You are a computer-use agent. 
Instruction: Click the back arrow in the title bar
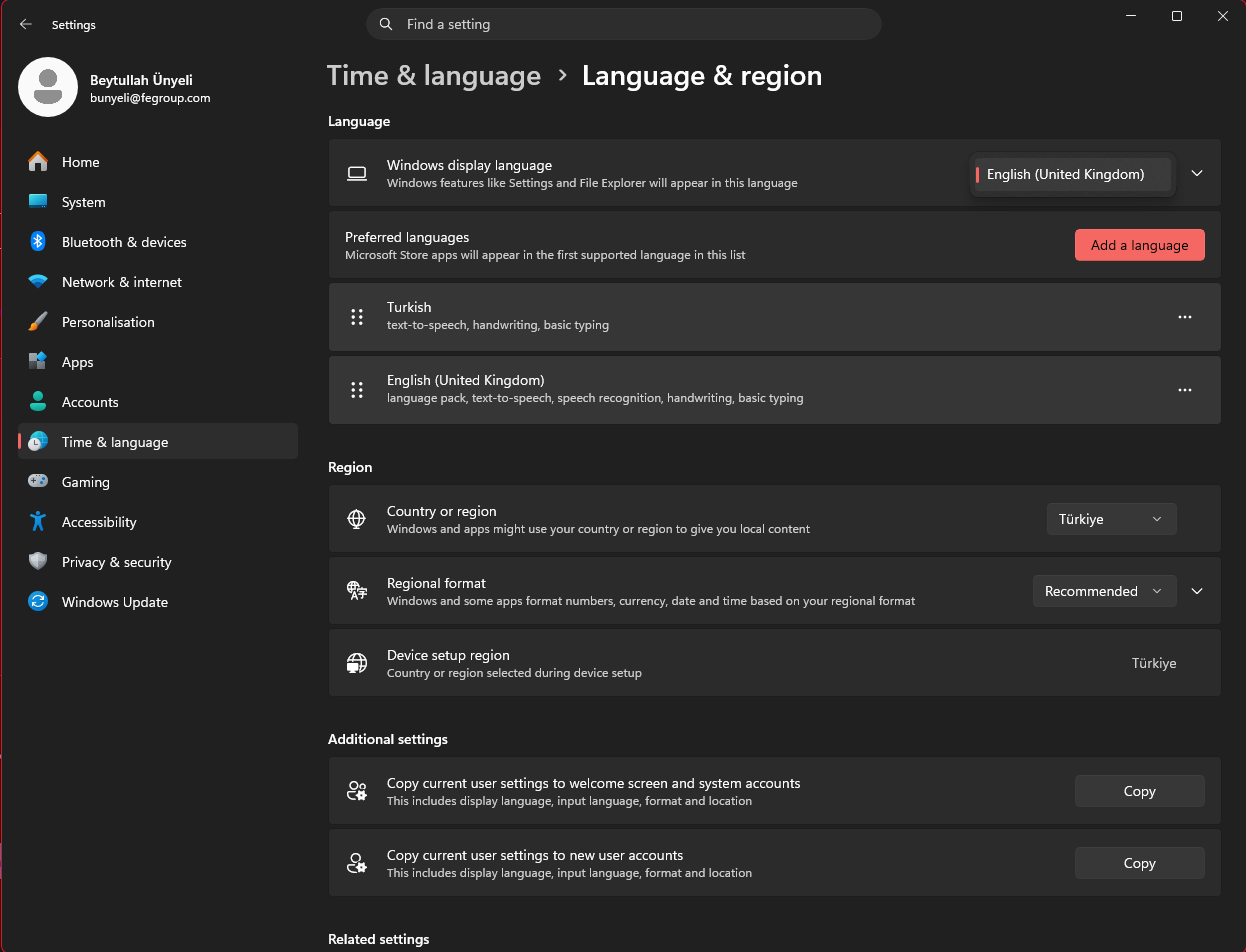[x=26, y=24]
